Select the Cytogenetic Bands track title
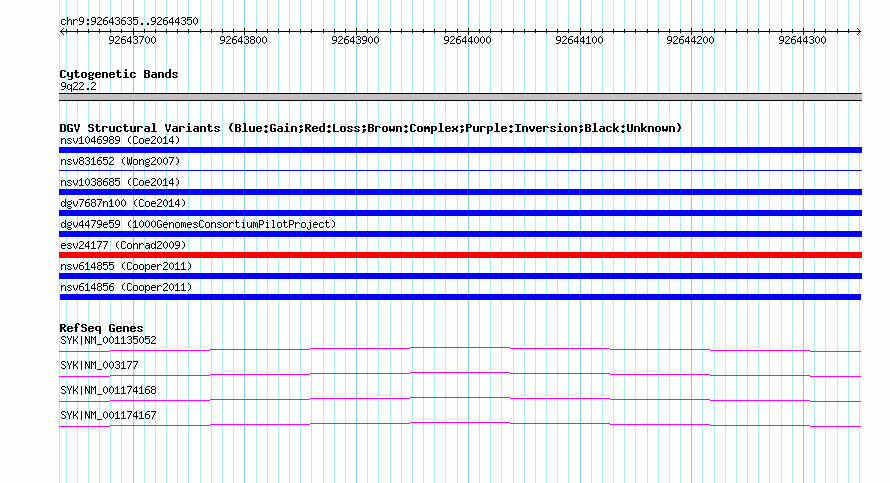The height and width of the screenshot is (483, 890). pos(119,74)
